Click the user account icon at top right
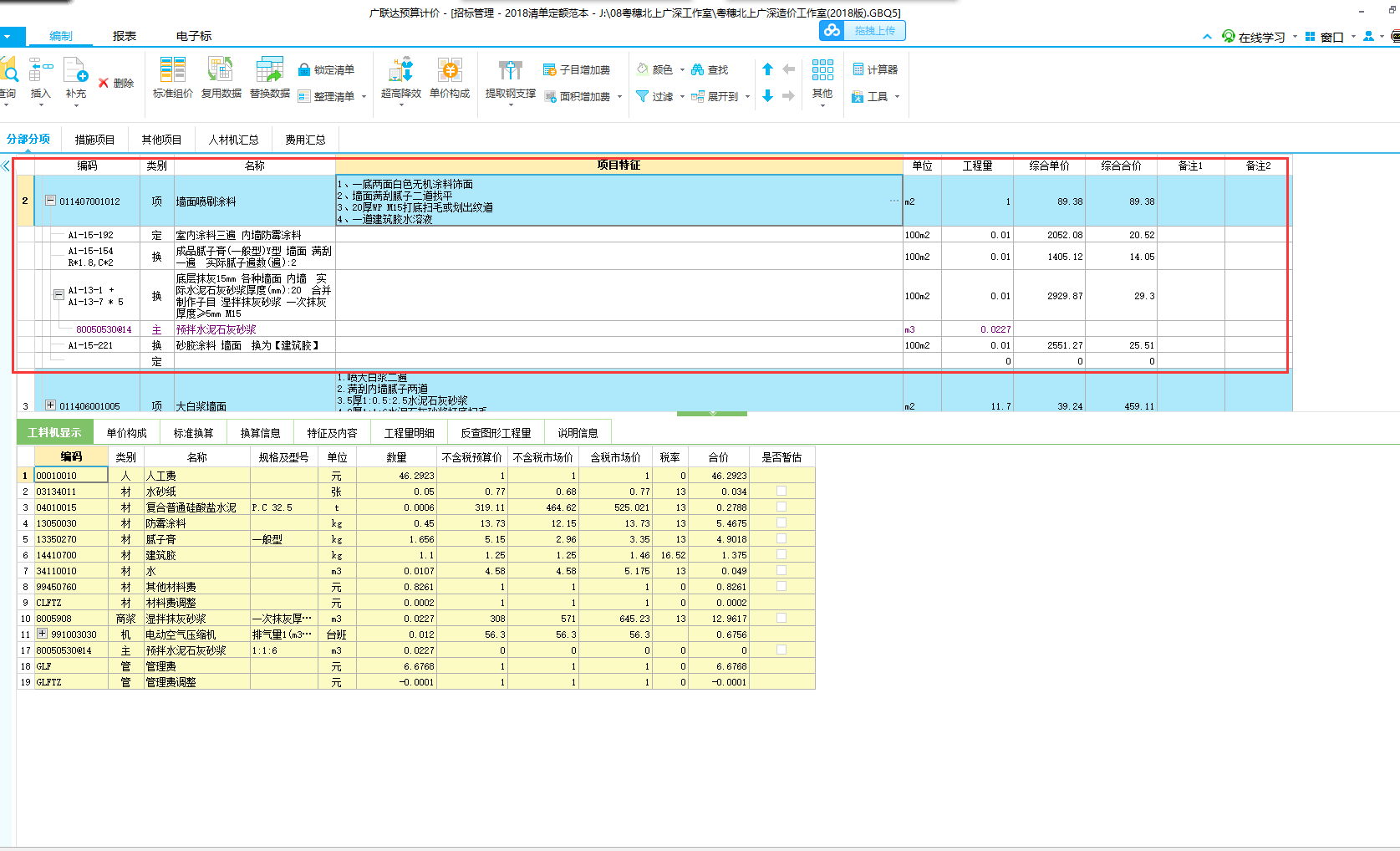This screenshot has height=851, width=1400. click(x=1368, y=36)
